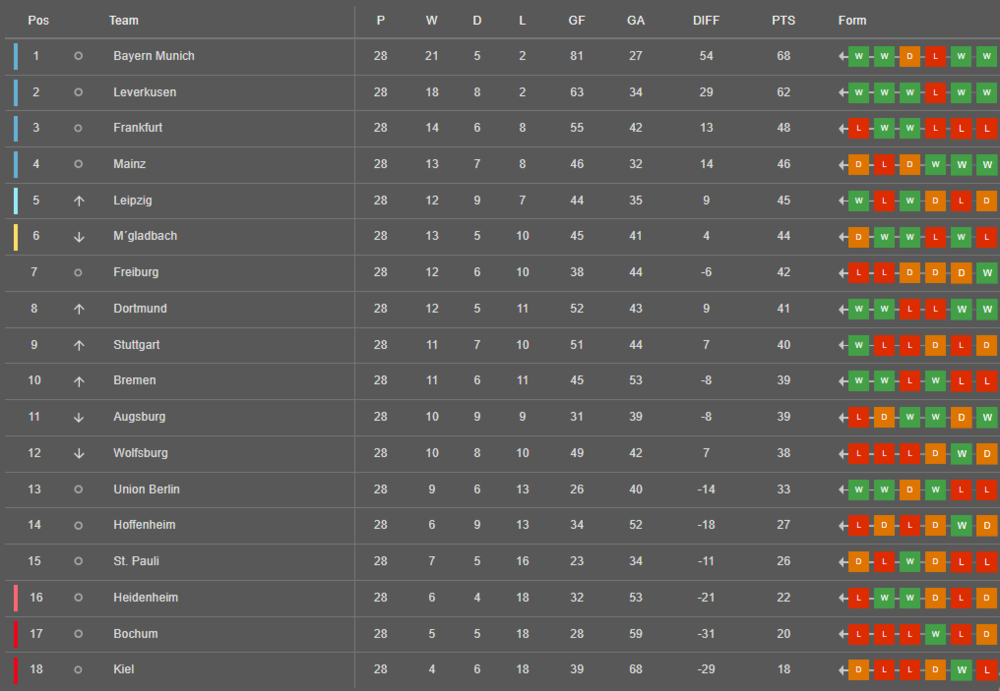Open the Union Berlin team link

pos(147,489)
